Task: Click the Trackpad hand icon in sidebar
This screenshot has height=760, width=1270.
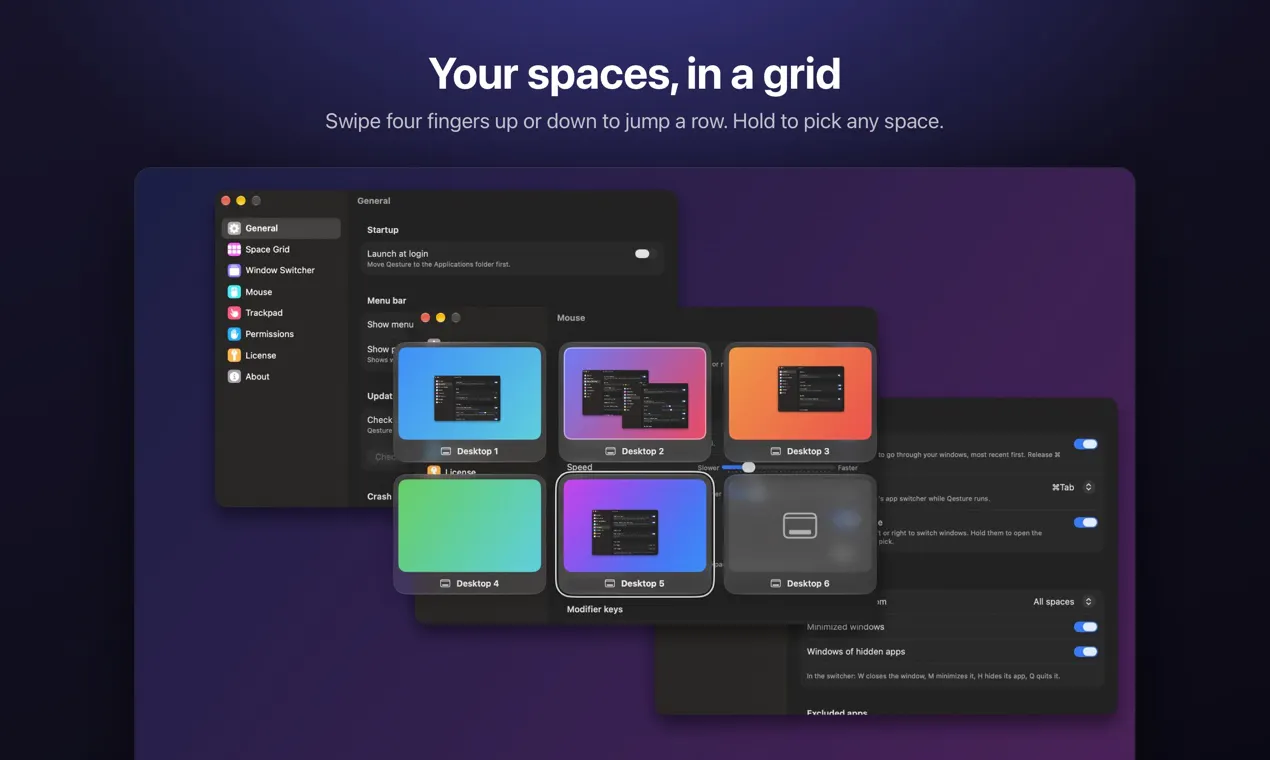Action: (x=234, y=313)
